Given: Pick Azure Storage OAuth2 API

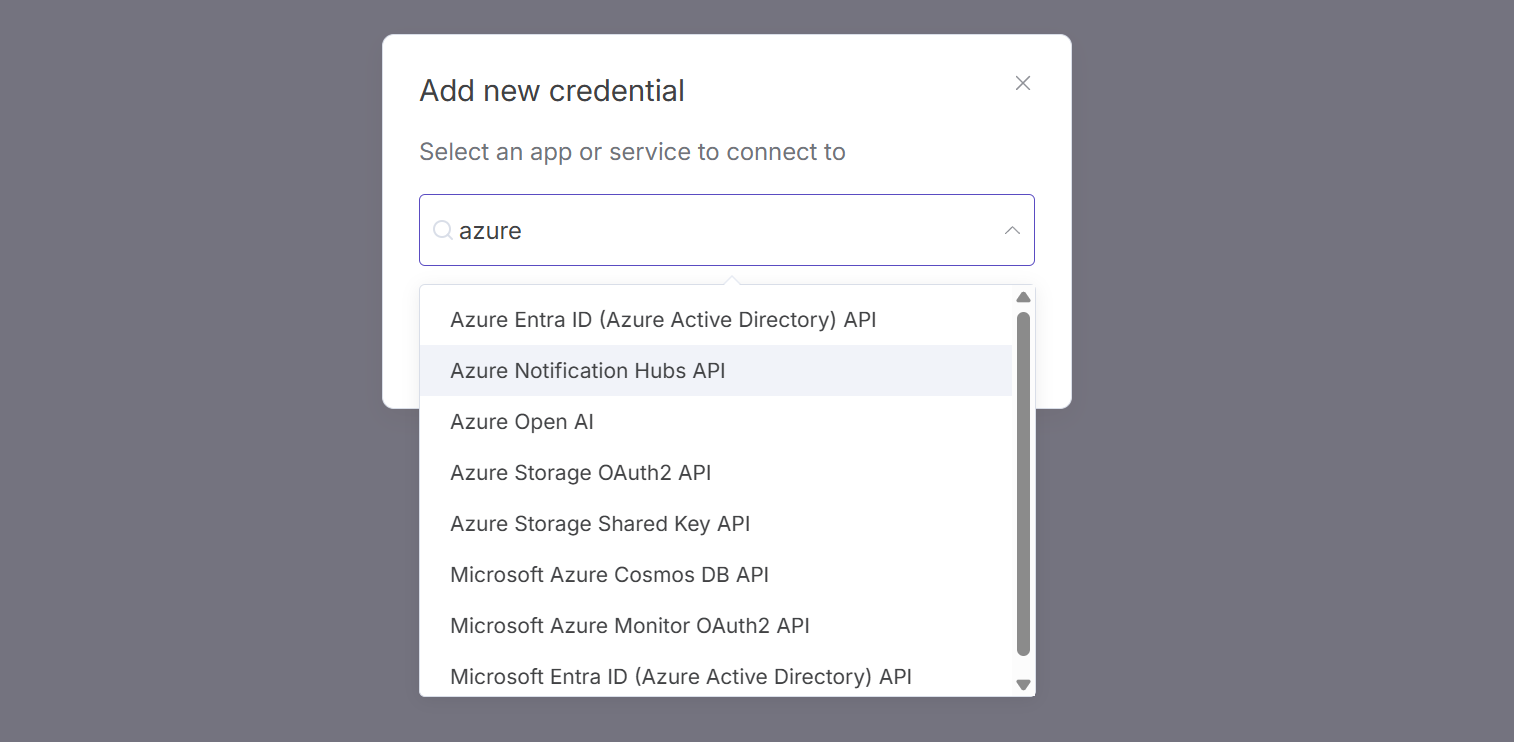Looking at the screenshot, I should pos(716,473).
